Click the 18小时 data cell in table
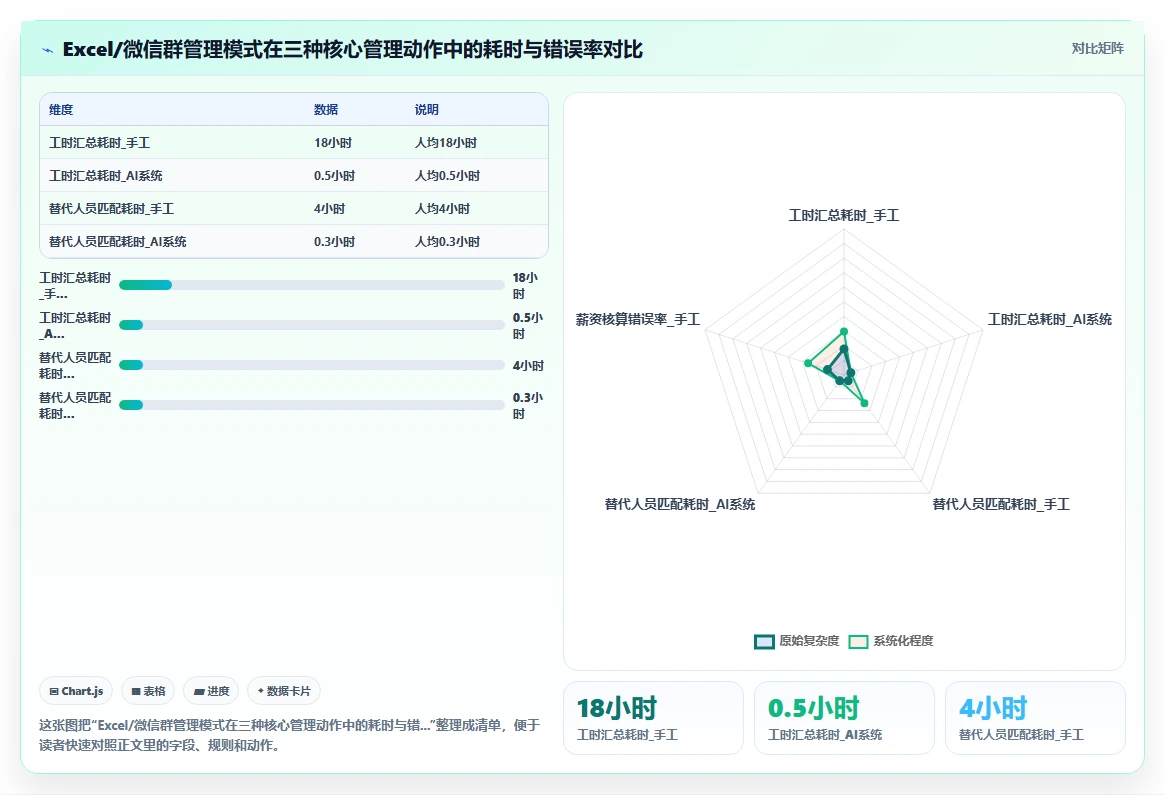 point(333,143)
